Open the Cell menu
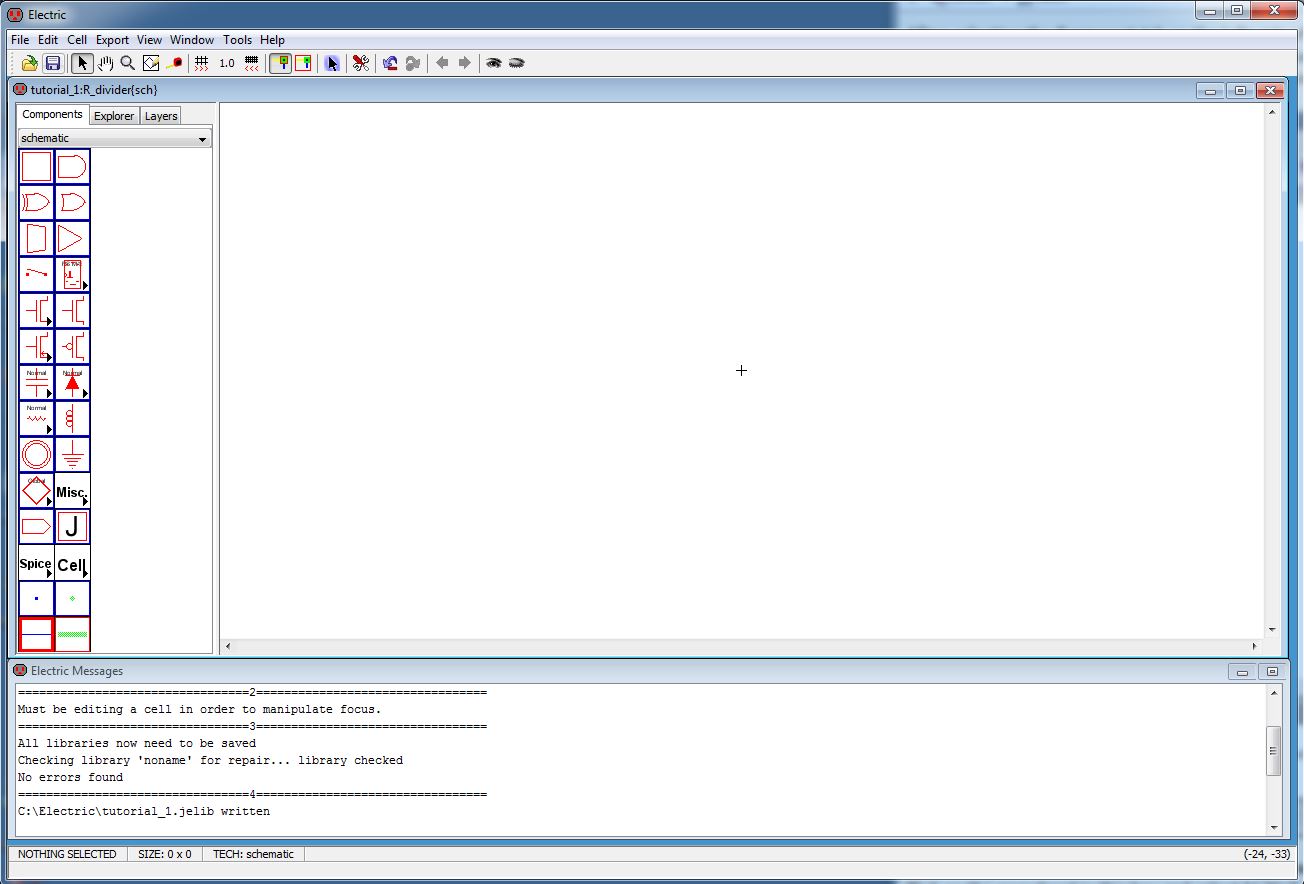 point(77,40)
